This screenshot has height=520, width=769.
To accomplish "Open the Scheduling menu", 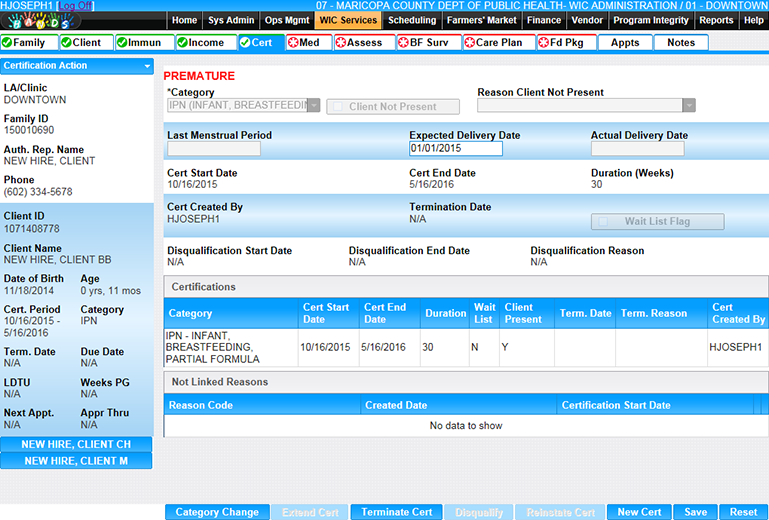I will click(x=412, y=20).
